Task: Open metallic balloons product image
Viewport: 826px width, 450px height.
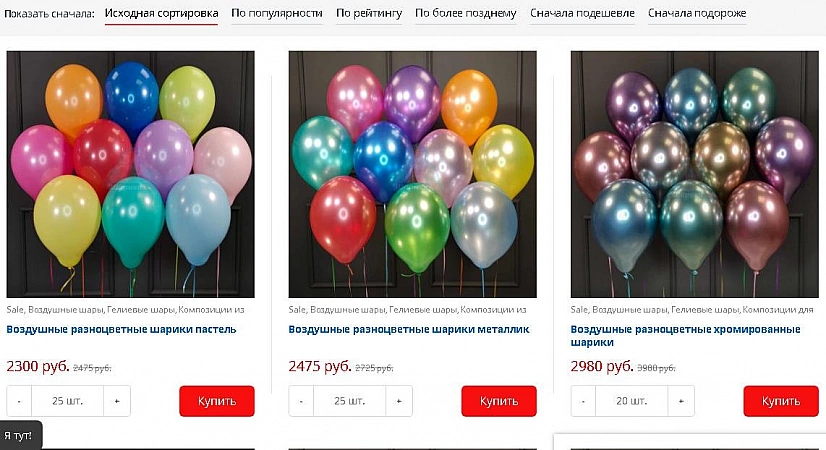Action: coord(412,174)
